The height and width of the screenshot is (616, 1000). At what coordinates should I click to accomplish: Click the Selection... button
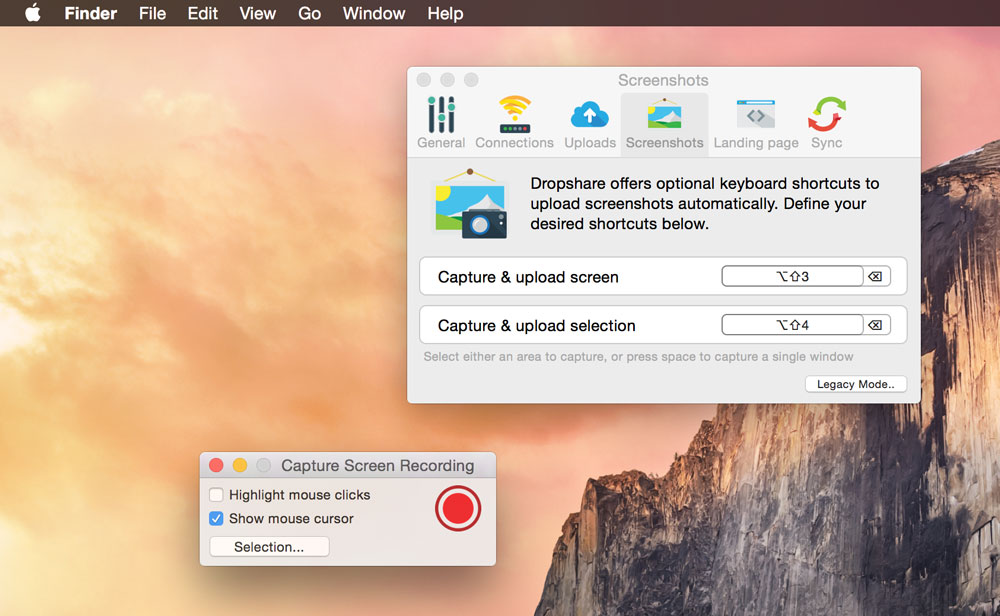pyautogui.click(x=269, y=546)
